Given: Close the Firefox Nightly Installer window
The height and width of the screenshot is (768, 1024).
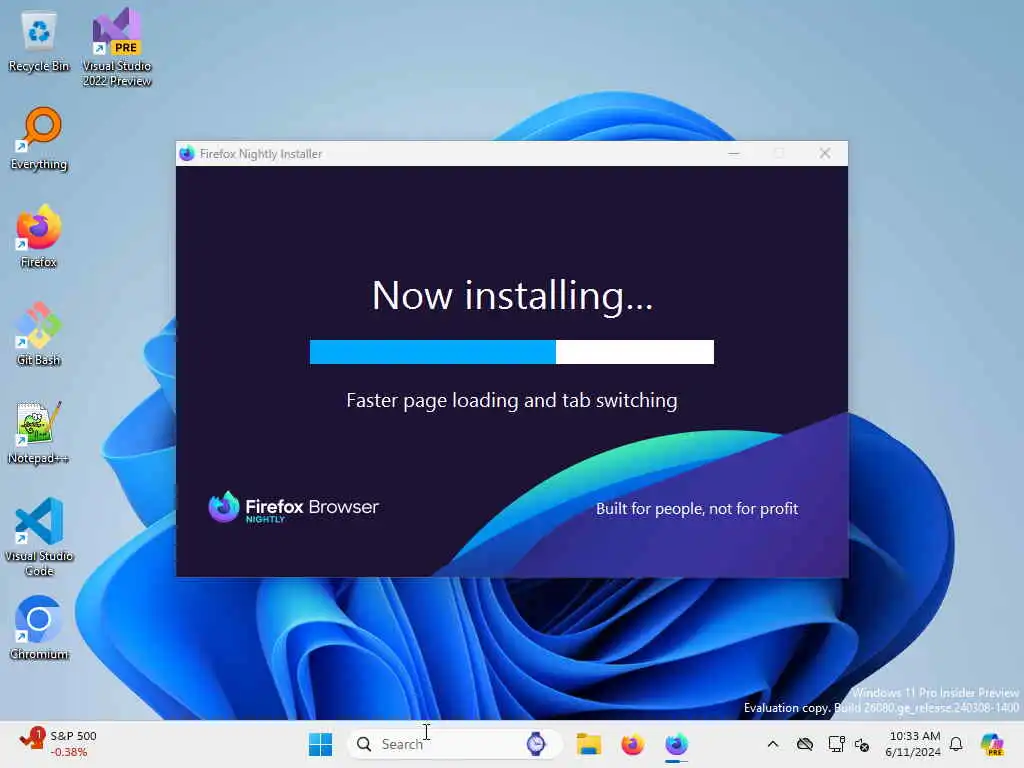Looking at the screenshot, I should [x=825, y=153].
